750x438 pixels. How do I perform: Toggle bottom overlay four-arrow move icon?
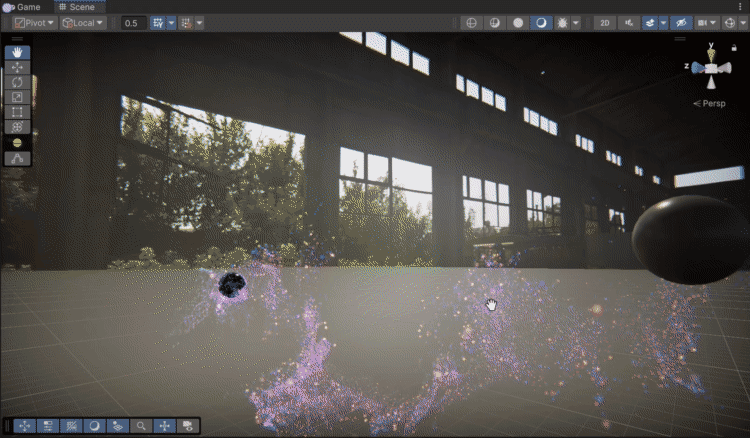coord(165,426)
